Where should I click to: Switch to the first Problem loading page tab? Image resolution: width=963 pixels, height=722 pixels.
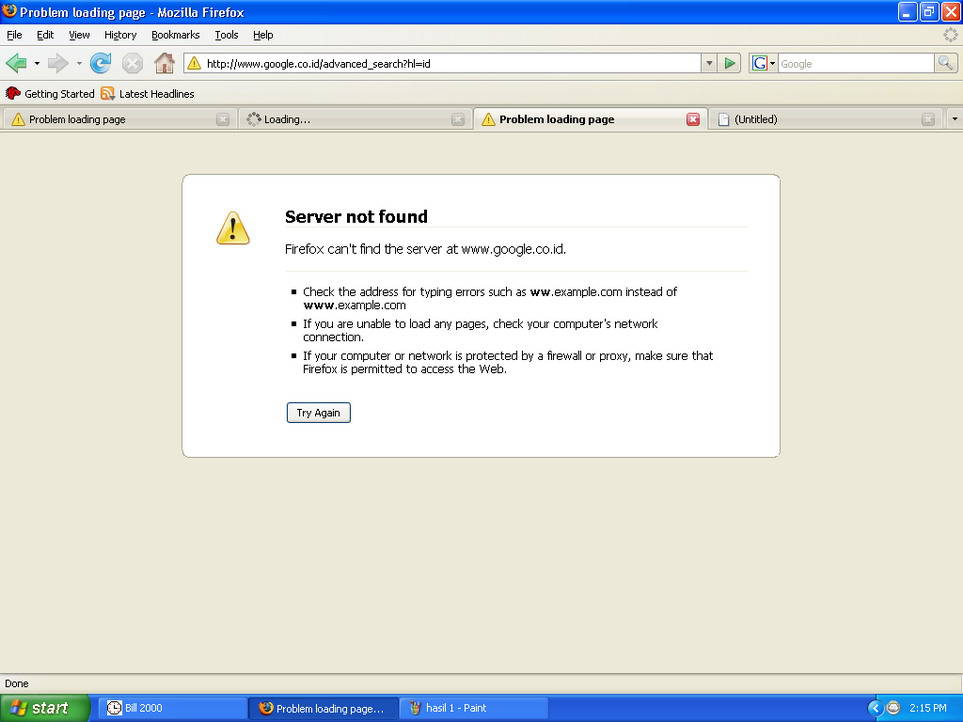click(120, 119)
